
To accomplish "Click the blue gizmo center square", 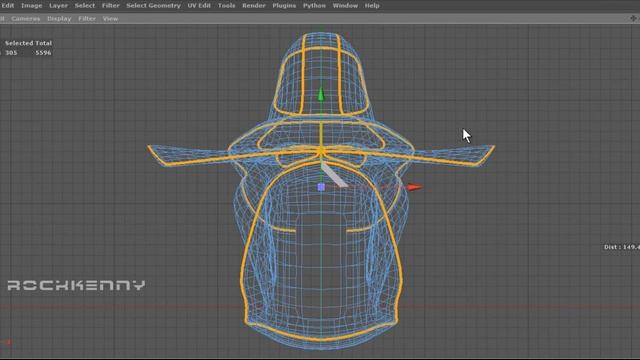I will 321,187.
